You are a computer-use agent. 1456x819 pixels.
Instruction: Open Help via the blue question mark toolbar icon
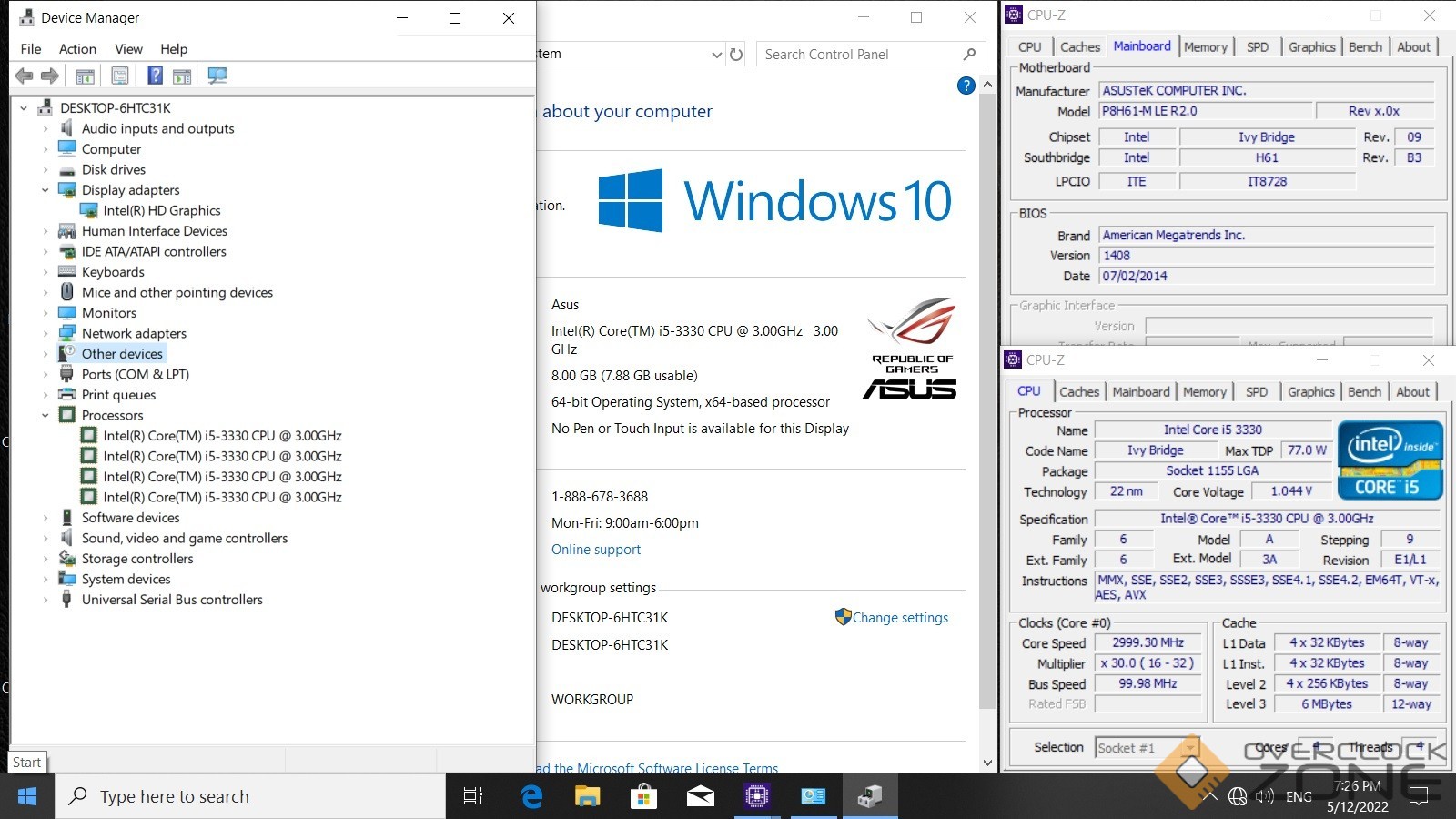click(156, 76)
